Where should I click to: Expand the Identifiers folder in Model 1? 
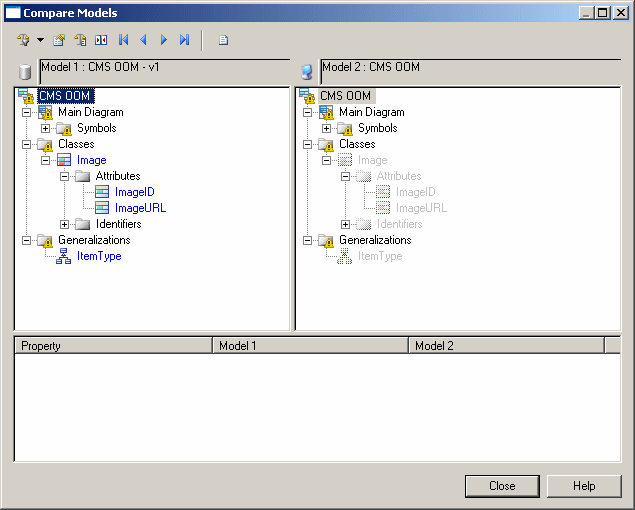click(65, 224)
